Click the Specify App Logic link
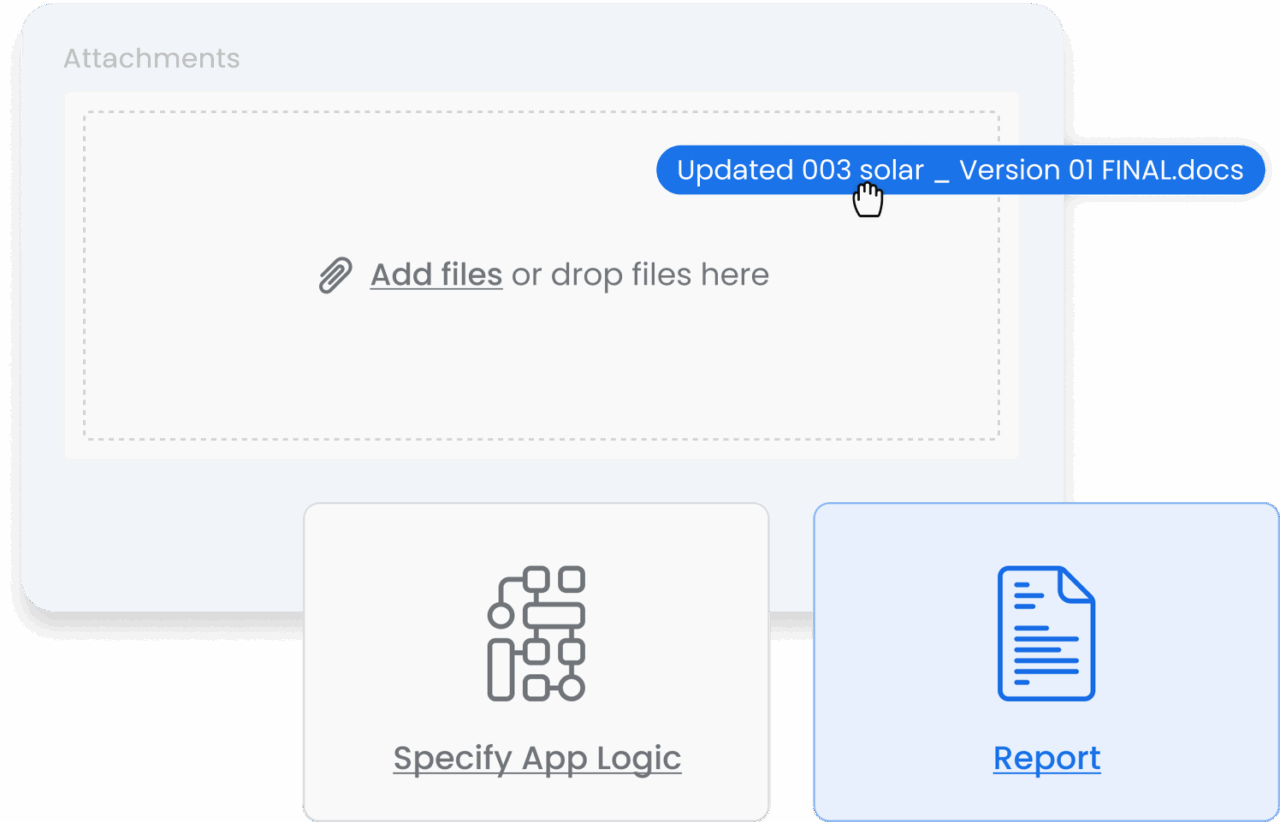This screenshot has width=1280, height=822. pos(536,758)
